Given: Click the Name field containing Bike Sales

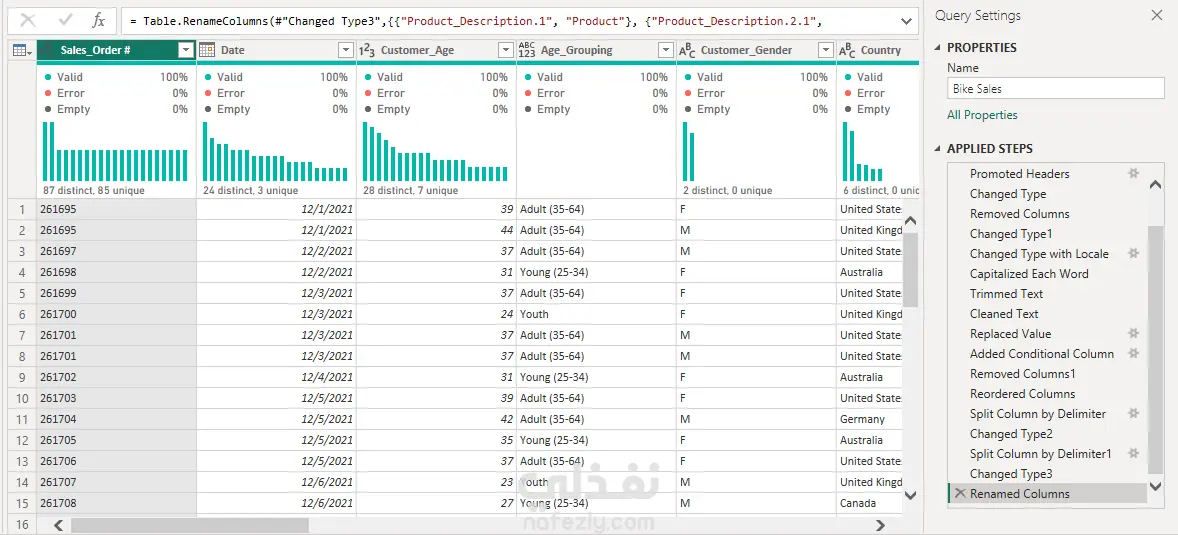Looking at the screenshot, I should coord(1056,89).
